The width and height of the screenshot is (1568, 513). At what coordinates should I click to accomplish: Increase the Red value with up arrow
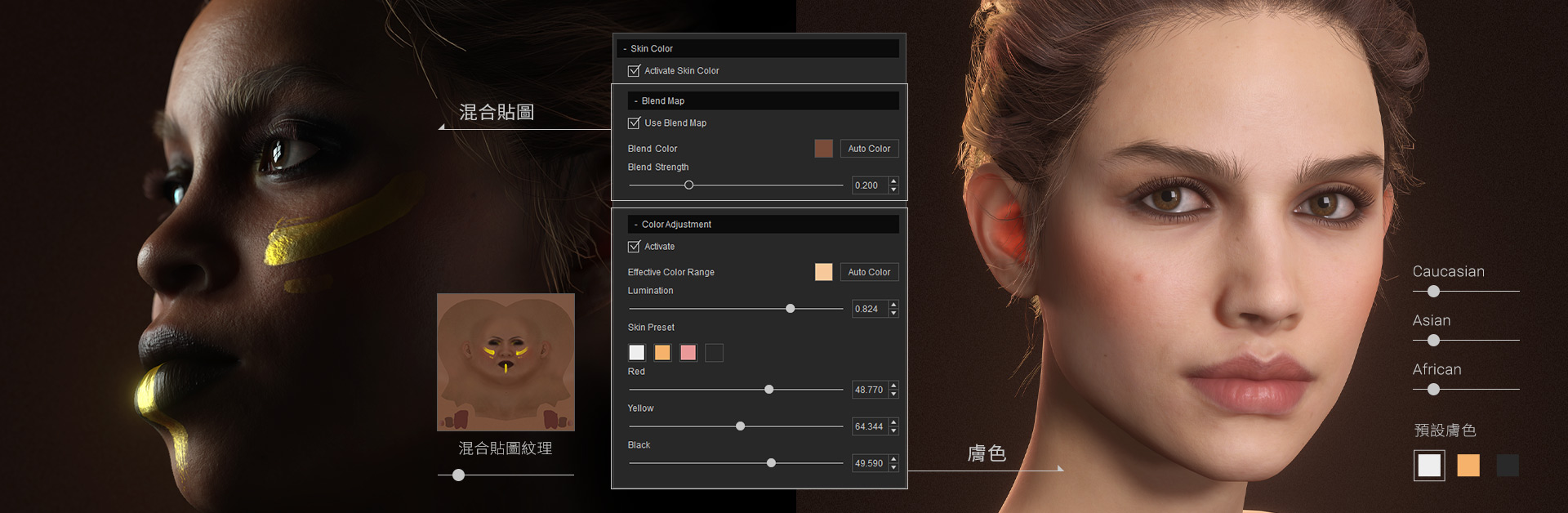click(x=894, y=386)
